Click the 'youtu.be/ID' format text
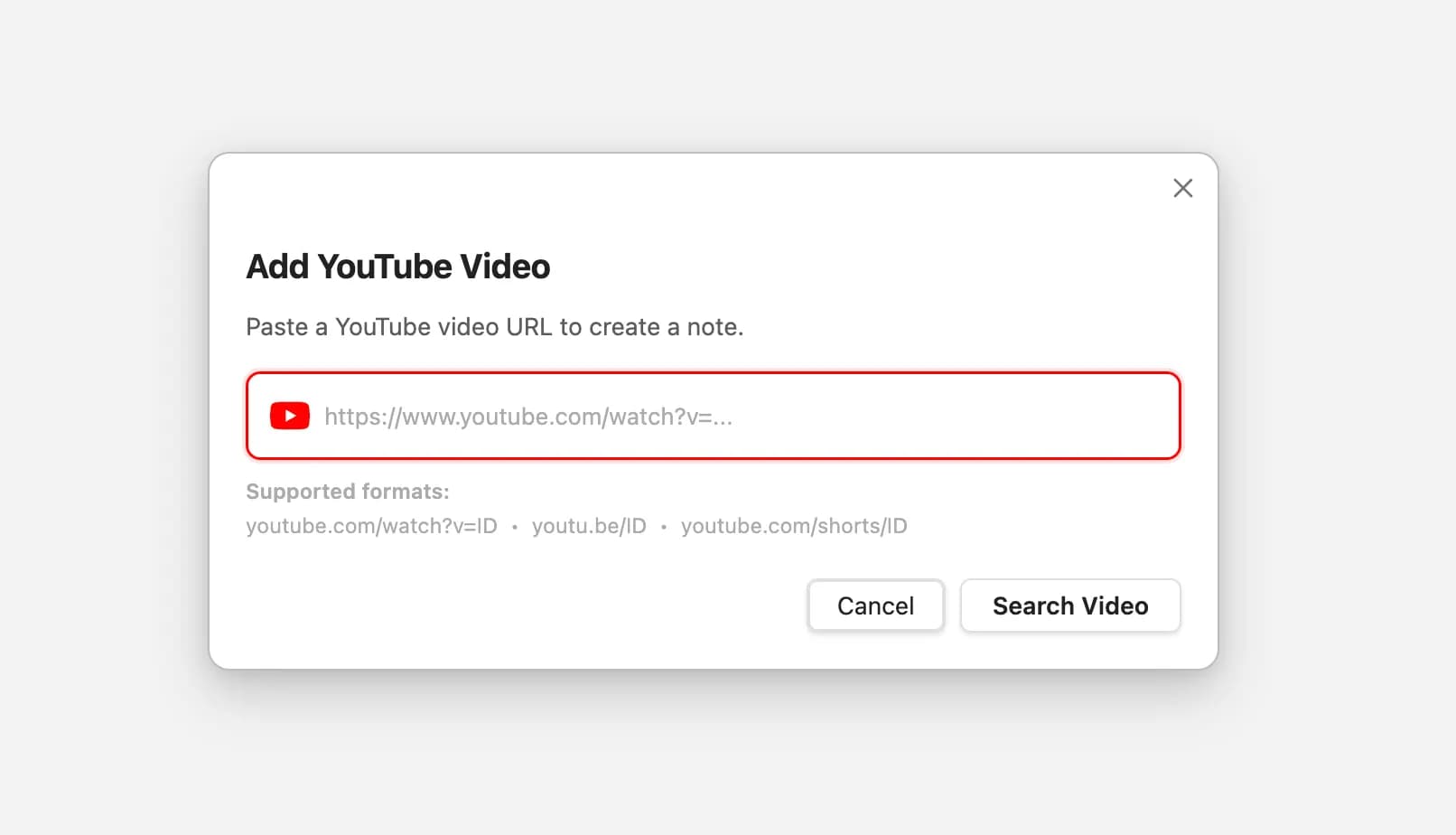Image resolution: width=1456 pixels, height=835 pixels. tap(589, 526)
